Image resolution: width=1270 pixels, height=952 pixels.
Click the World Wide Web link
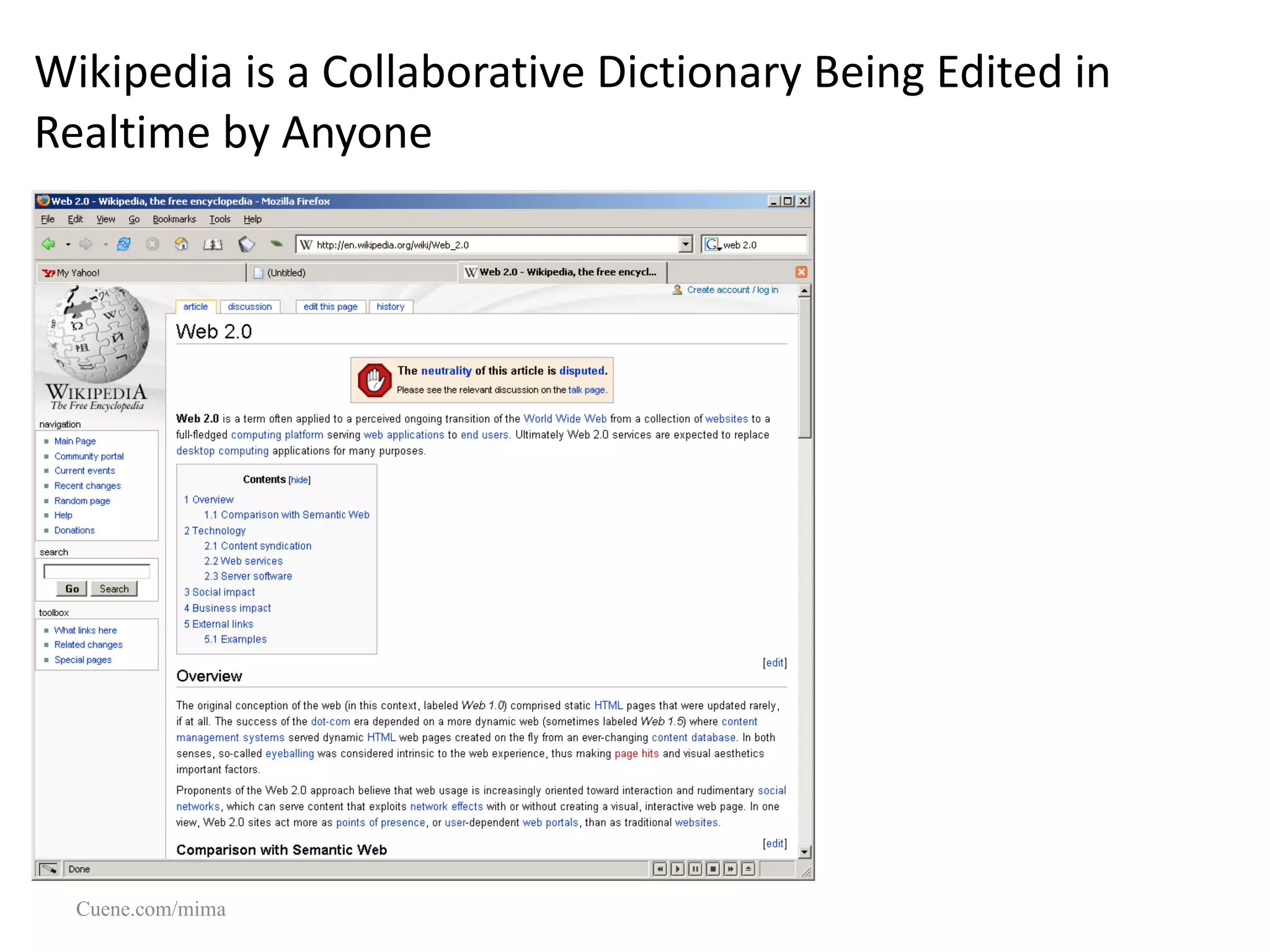pyautogui.click(x=565, y=419)
